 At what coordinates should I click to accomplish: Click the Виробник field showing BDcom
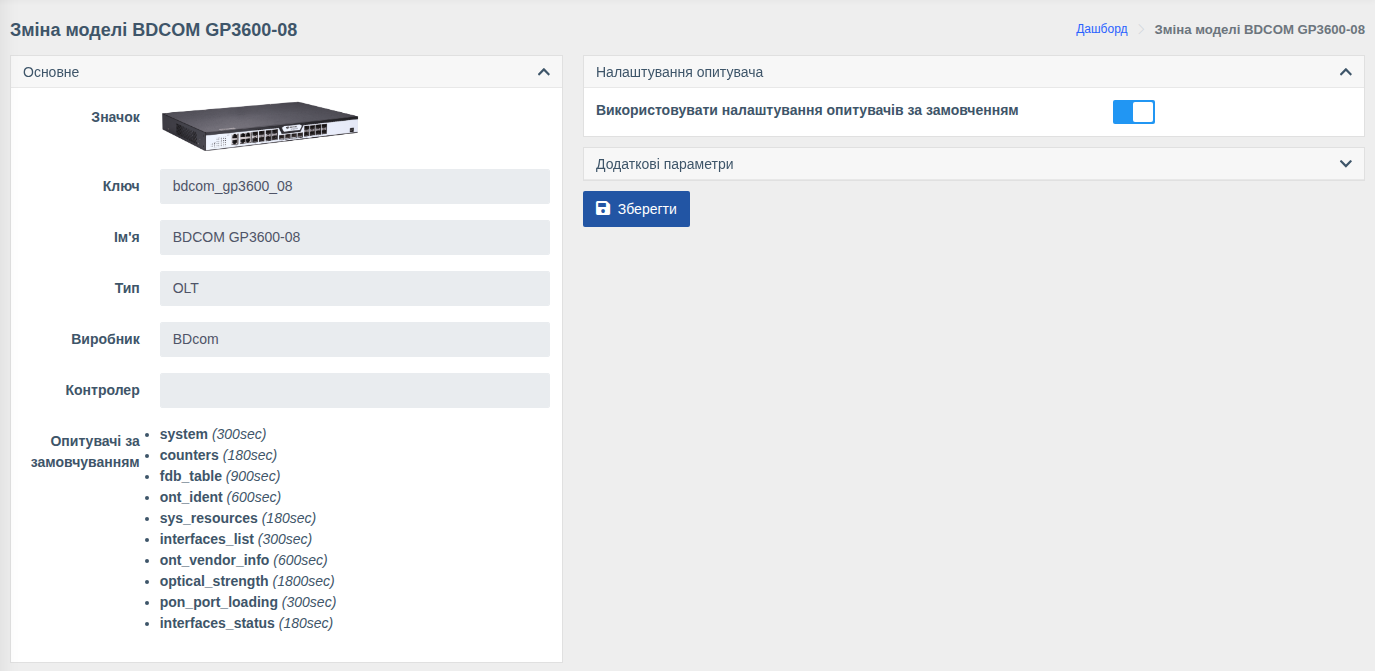pos(355,339)
